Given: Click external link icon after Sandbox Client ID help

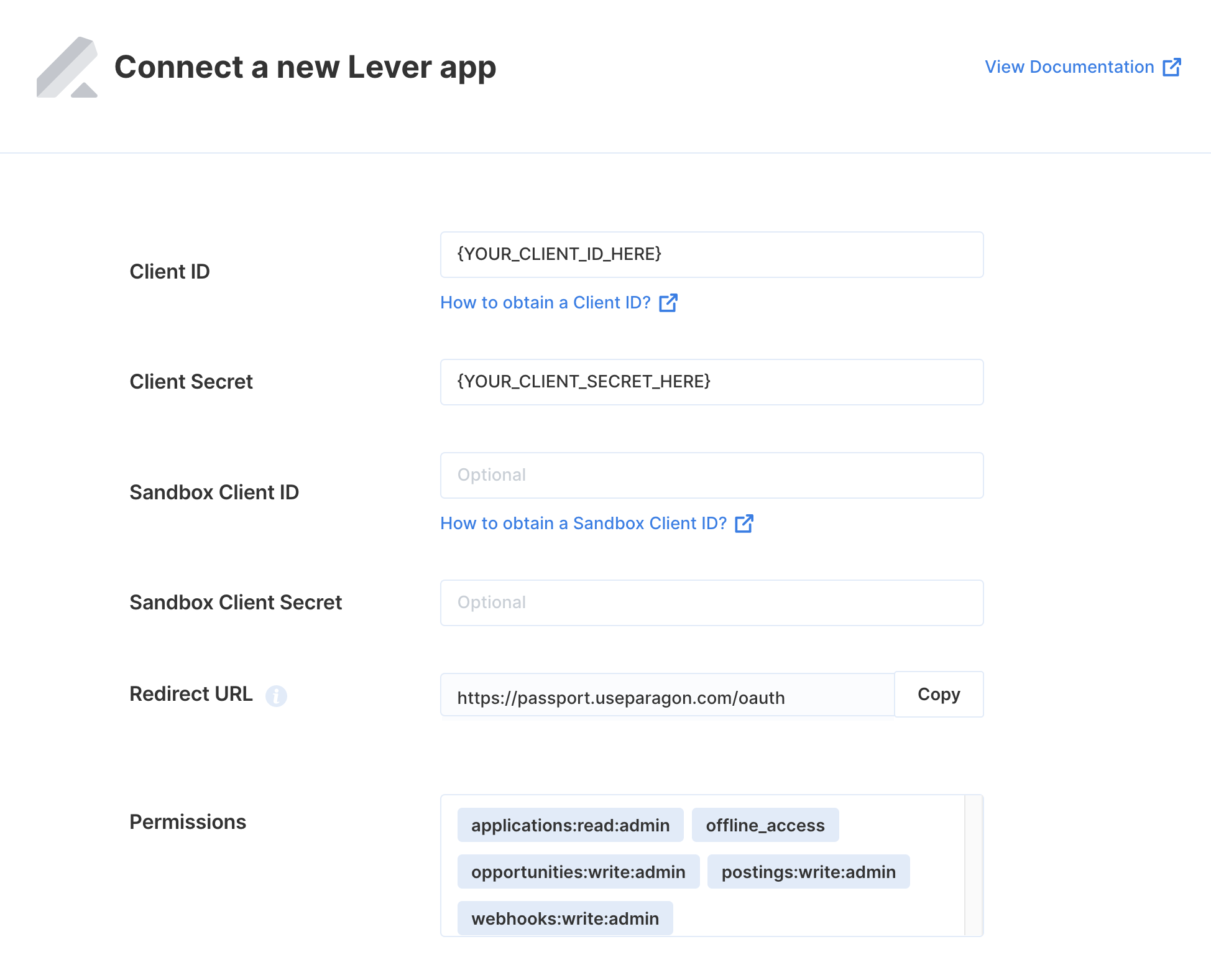Looking at the screenshot, I should click(744, 524).
